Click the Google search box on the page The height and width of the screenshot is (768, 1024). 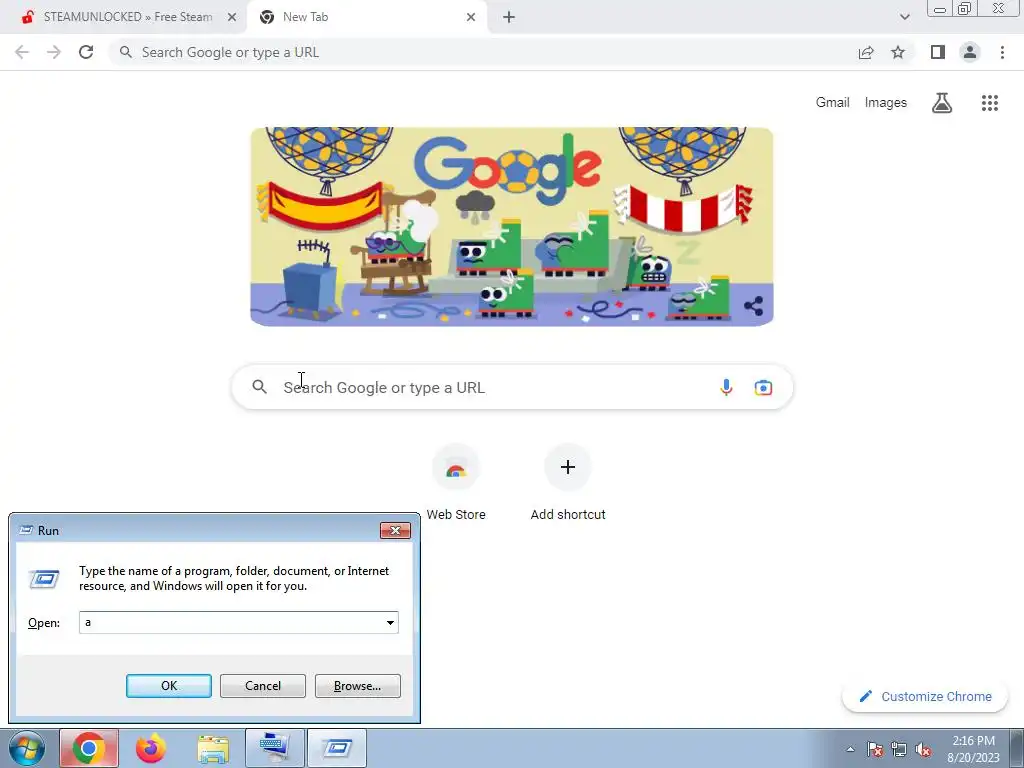(x=512, y=387)
